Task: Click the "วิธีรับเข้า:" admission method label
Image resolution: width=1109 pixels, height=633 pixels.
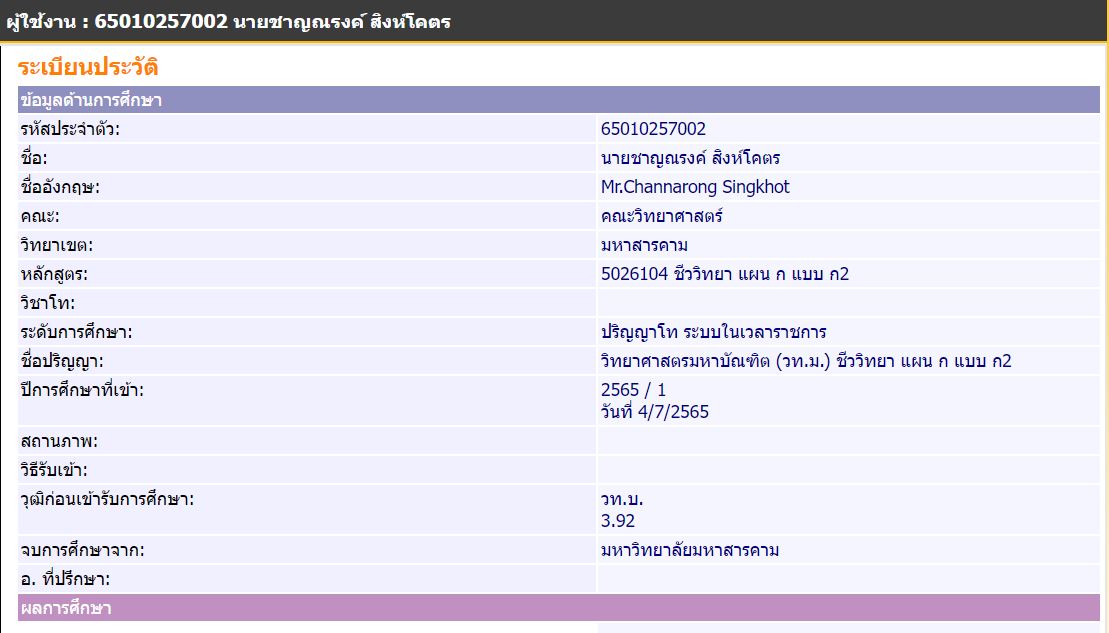Action: (x=54, y=470)
